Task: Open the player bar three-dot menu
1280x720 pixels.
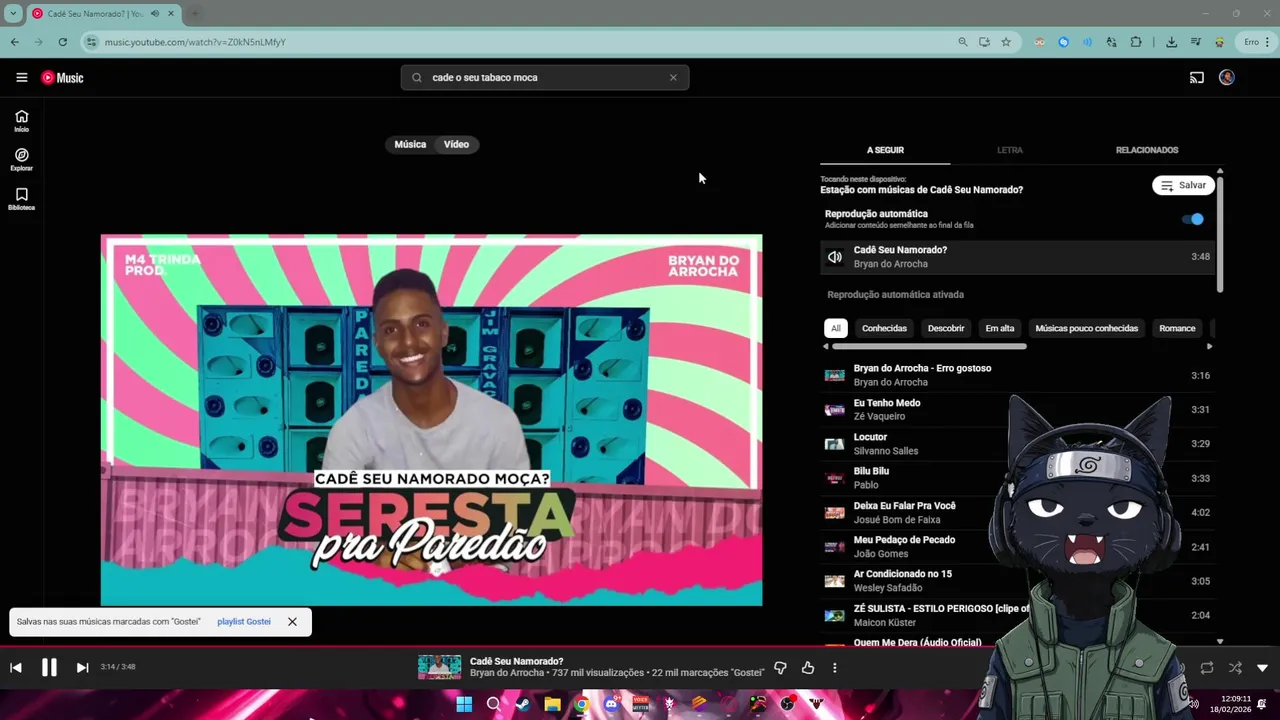Action: pos(835,668)
